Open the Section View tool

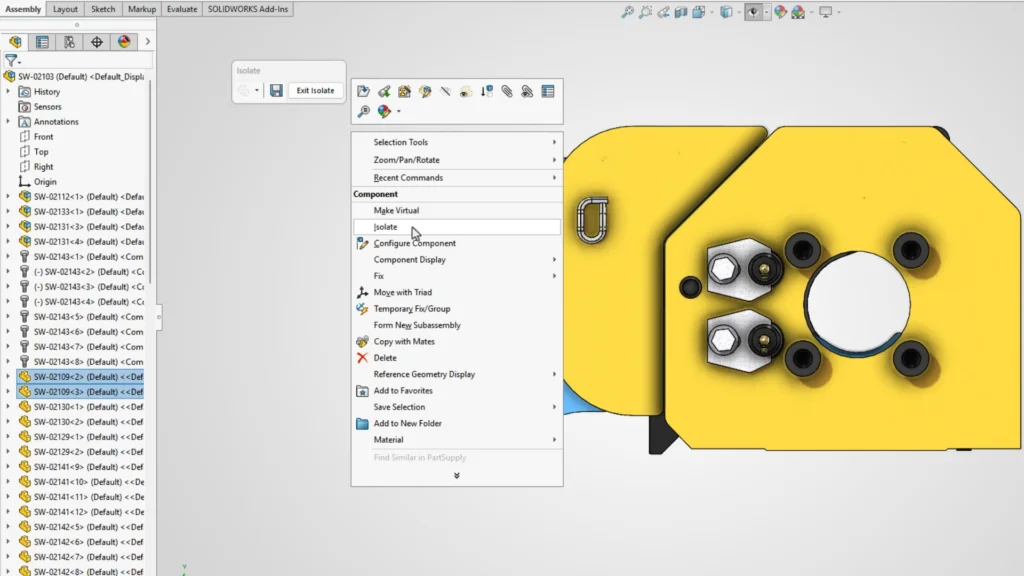click(680, 12)
